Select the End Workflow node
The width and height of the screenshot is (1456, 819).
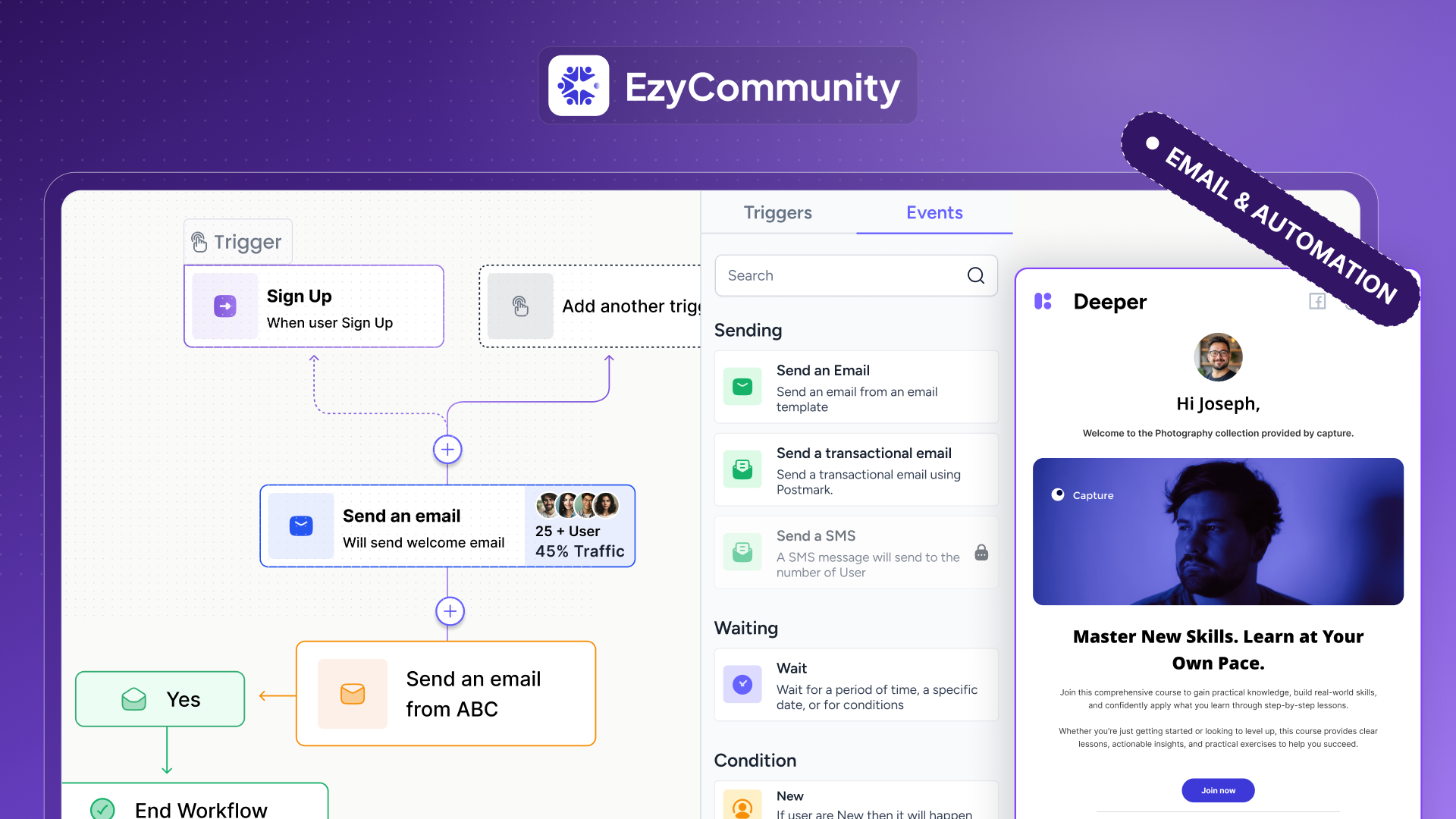coord(195,802)
